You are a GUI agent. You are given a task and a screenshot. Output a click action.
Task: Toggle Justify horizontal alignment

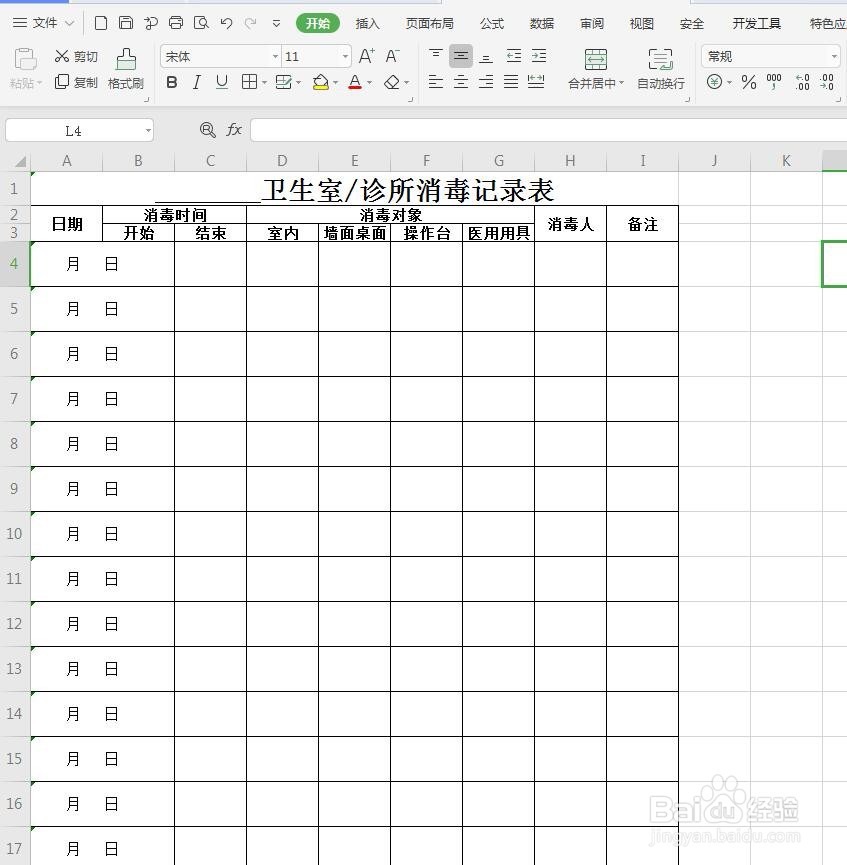click(511, 82)
